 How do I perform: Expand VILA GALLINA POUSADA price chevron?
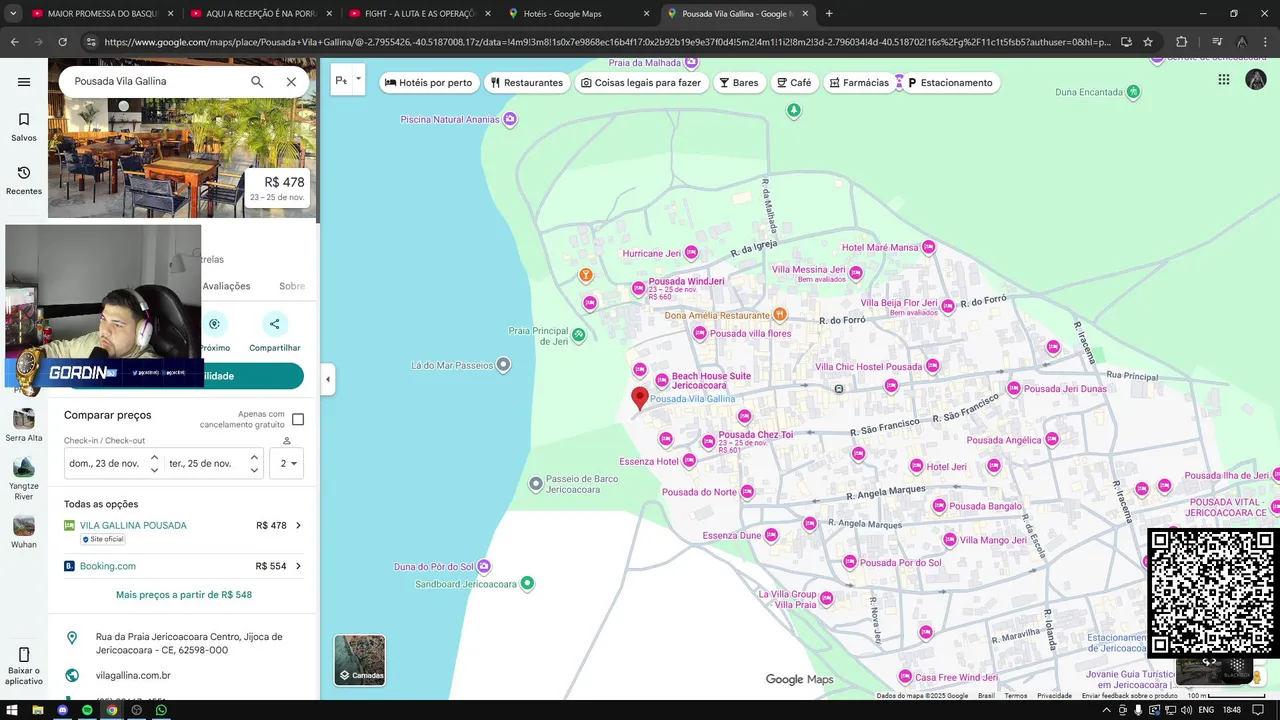click(x=298, y=525)
